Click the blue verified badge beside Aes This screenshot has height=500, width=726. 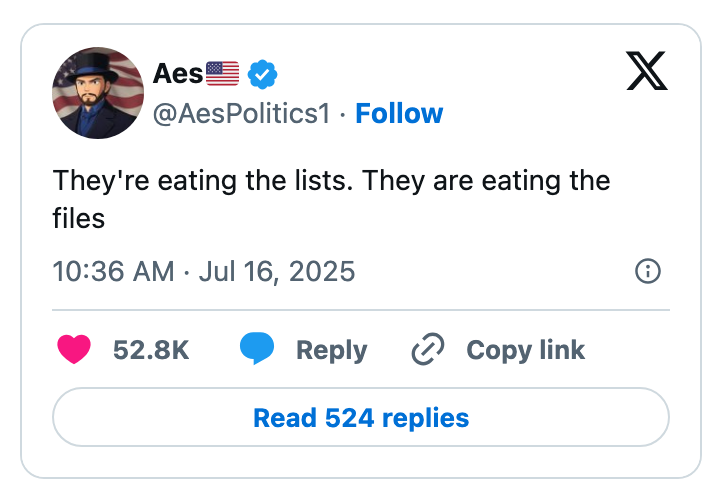[x=262, y=73]
